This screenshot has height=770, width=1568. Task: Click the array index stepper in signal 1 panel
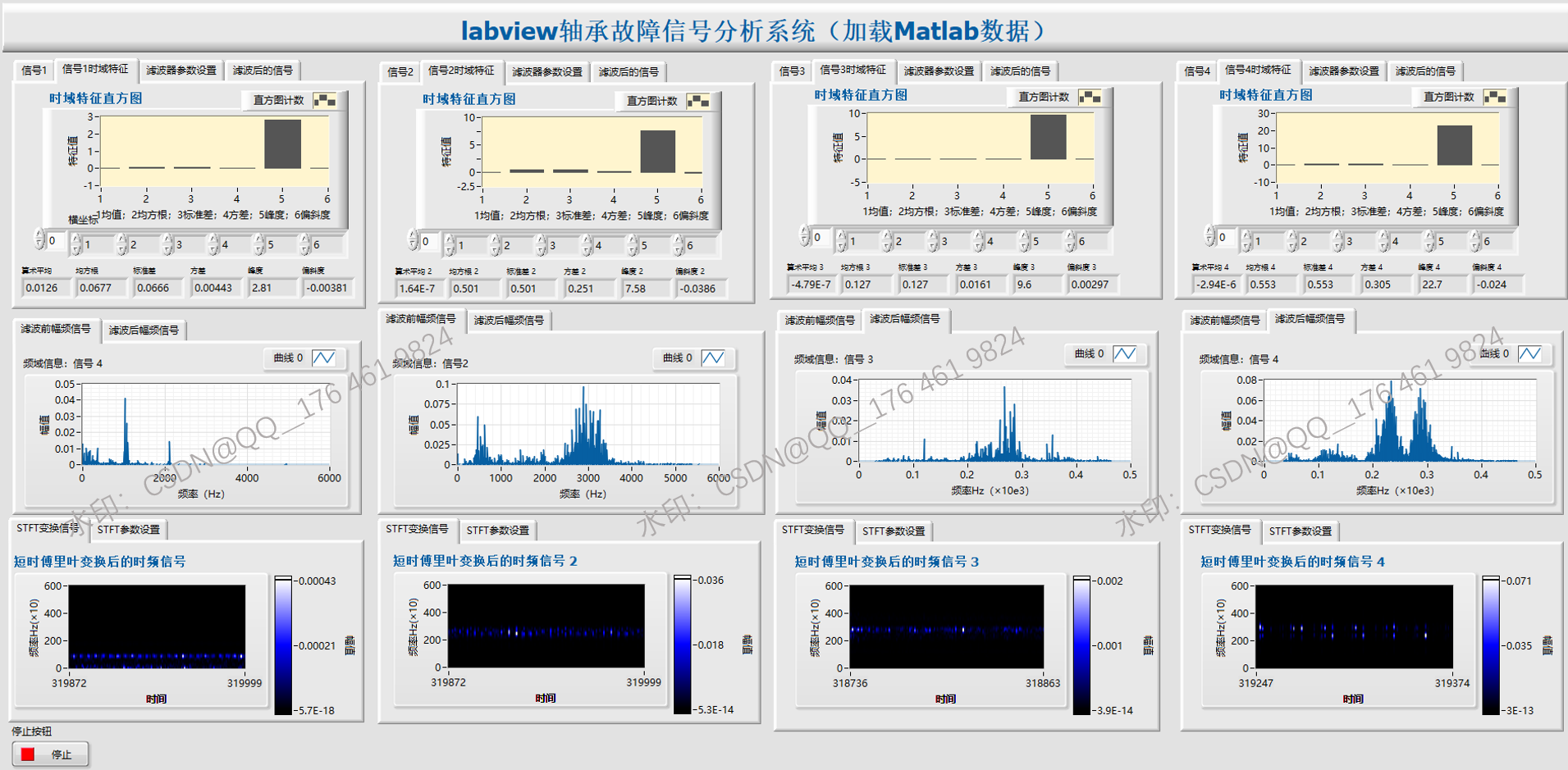pos(39,239)
